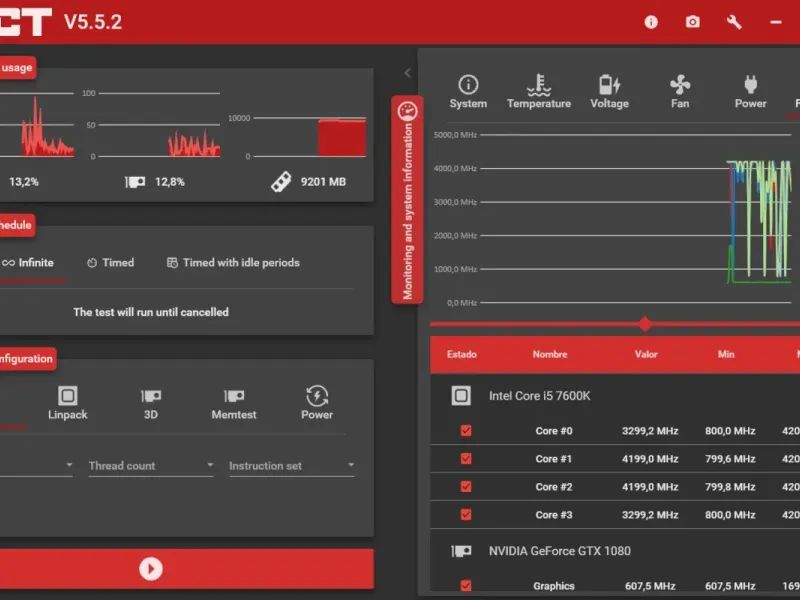The image size is (800, 600).
Task: Minimize the OCCT window
Action: point(776,22)
